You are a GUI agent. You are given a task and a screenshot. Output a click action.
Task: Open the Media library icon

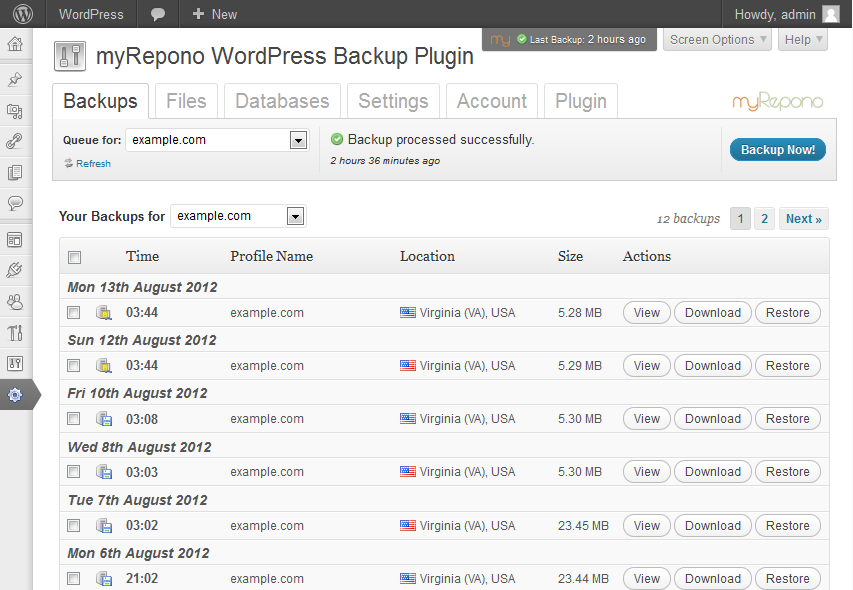(x=14, y=109)
